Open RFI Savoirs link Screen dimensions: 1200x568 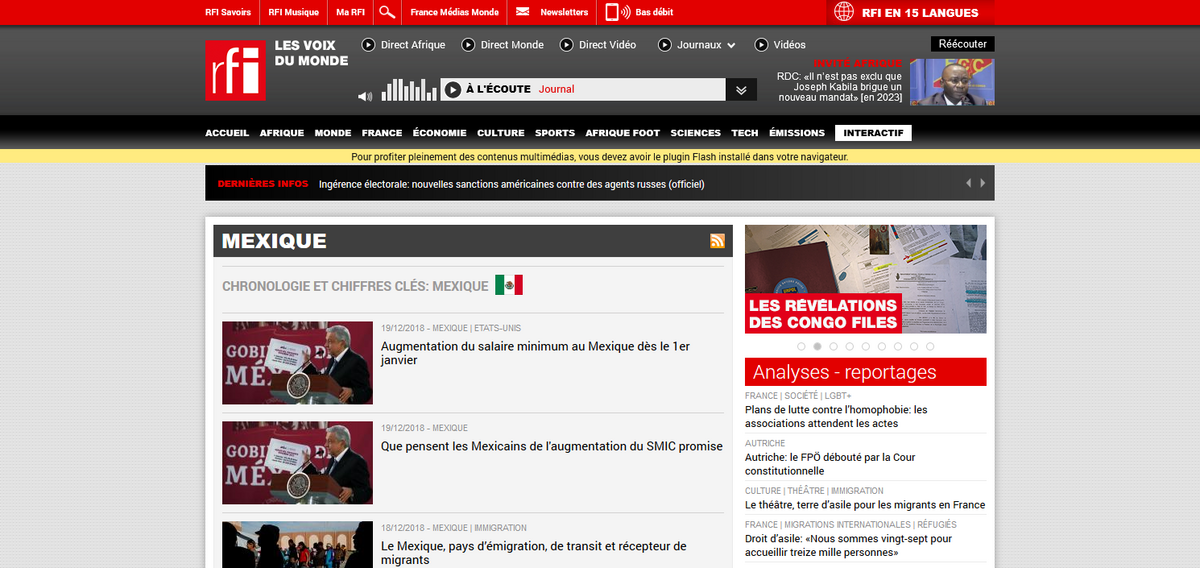(228, 12)
